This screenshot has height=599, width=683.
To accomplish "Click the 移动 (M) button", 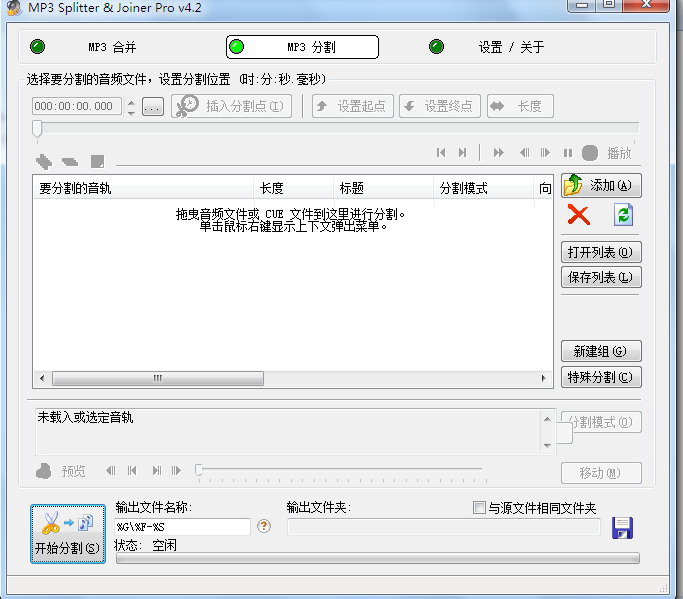I will tap(601, 473).
